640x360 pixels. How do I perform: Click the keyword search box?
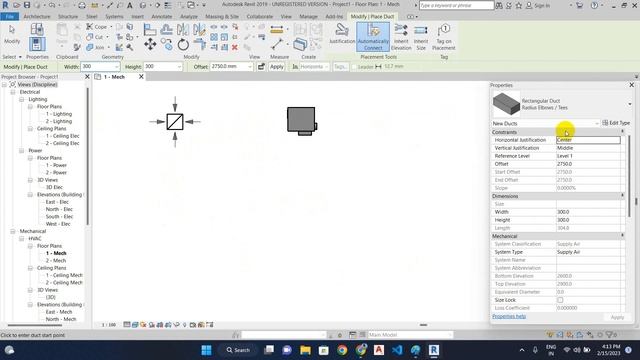point(456,5)
